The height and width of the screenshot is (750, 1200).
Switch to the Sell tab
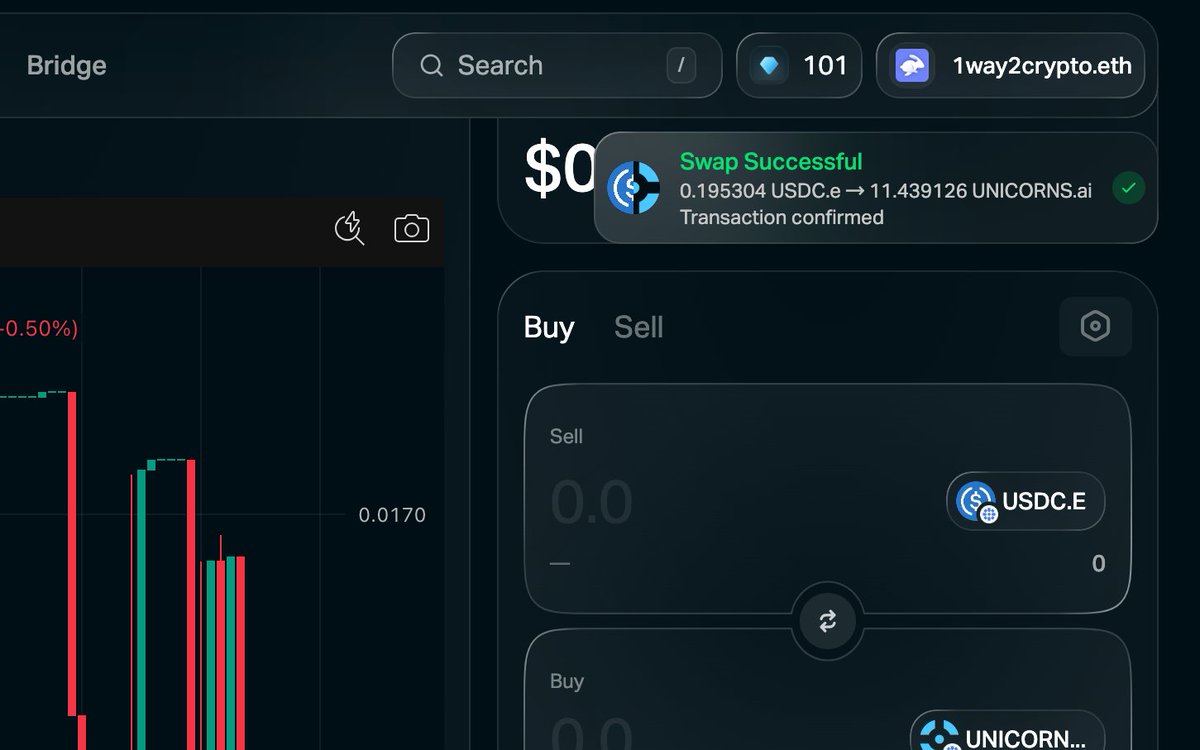(639, 327)
